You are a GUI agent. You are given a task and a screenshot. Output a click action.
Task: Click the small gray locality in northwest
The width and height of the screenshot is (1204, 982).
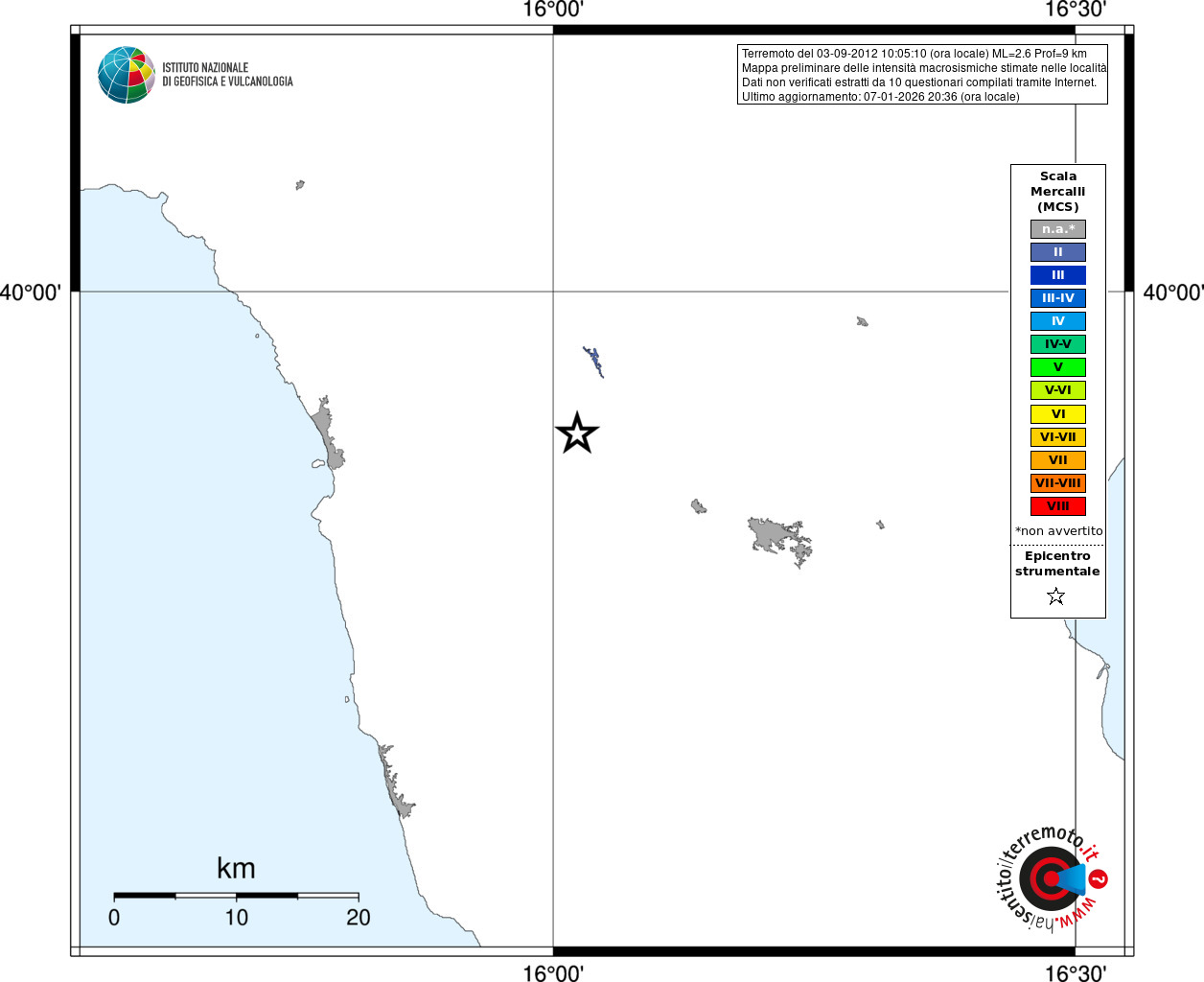pos(300,185)
